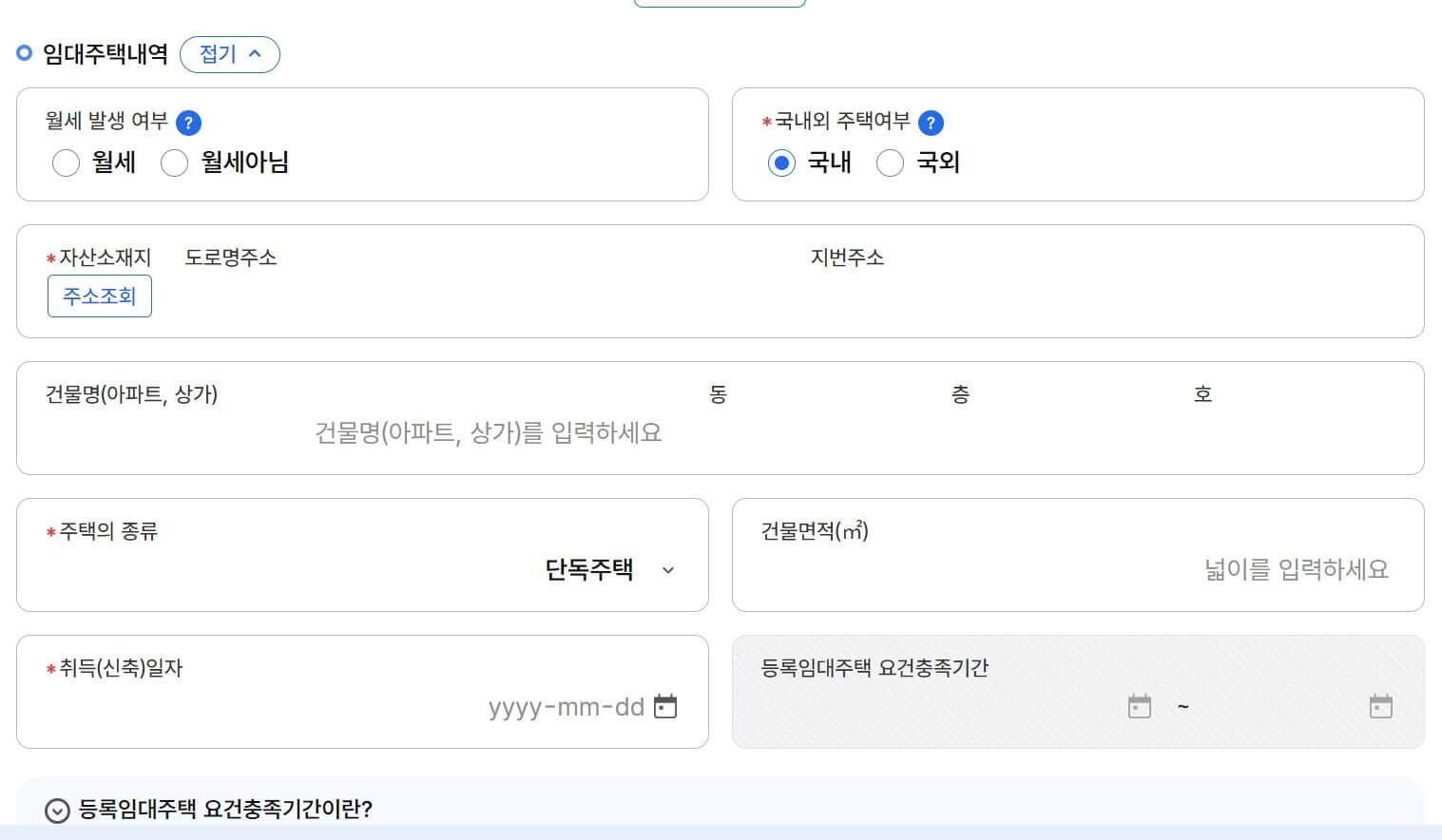
Task: Click the start date calendar icon in 등록임대주택 요건충족기간
Action: click(1138, 706)
